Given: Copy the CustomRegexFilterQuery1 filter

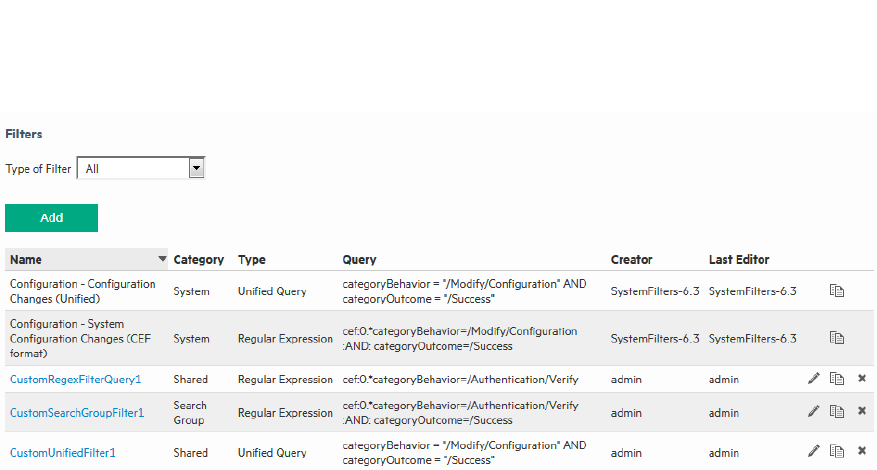Looking at the screenshot, I should [837, 379].
